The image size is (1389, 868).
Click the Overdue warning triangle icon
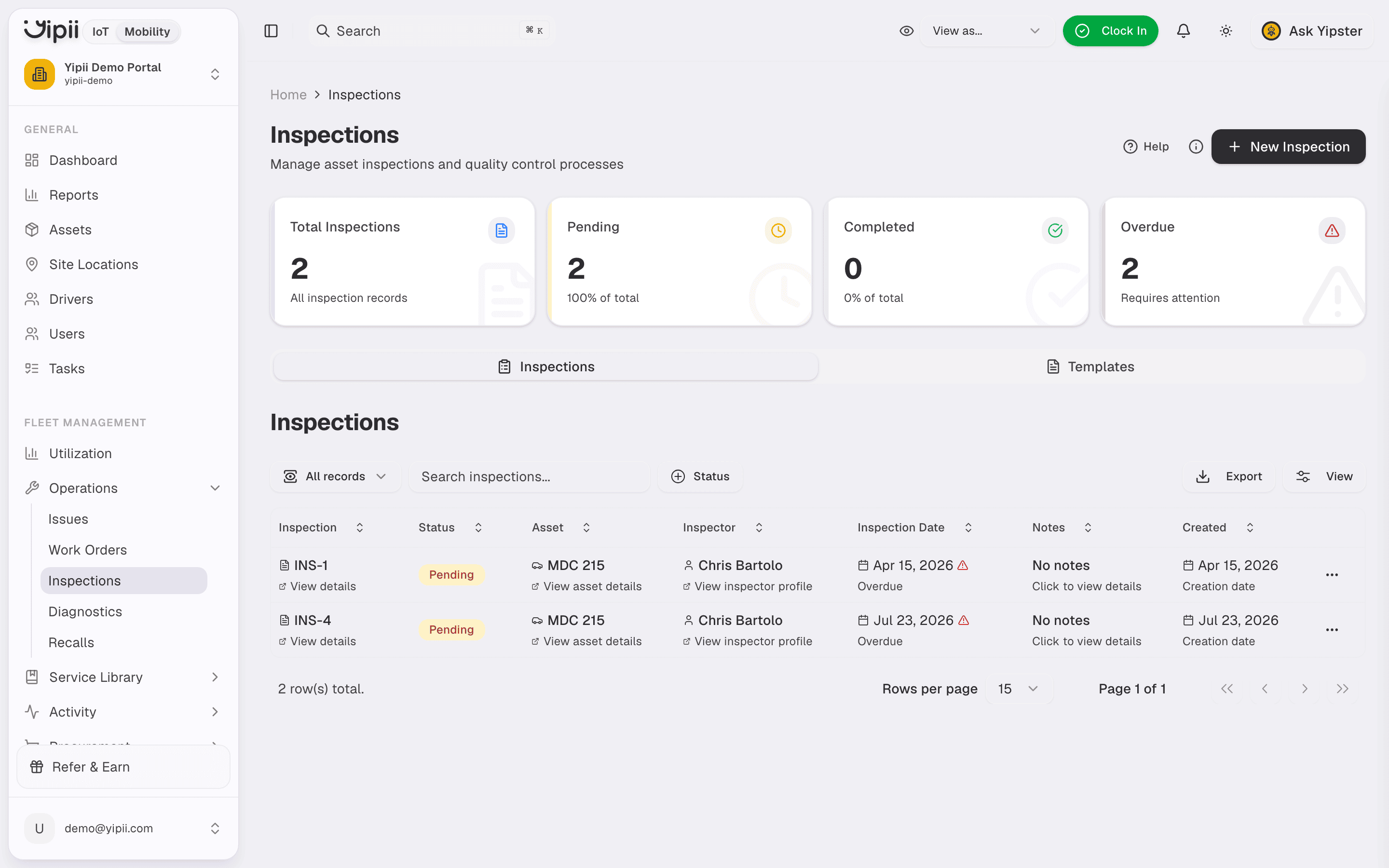point(1332,230)
